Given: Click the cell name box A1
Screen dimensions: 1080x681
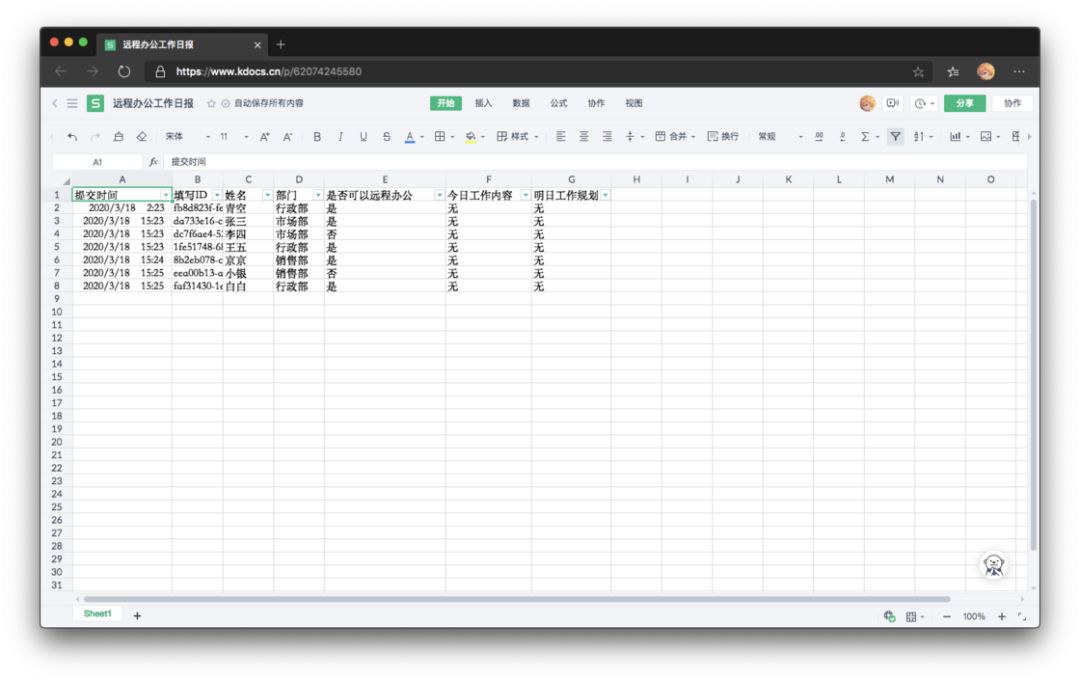Looking at the screenshot, I should pos(97,162).
